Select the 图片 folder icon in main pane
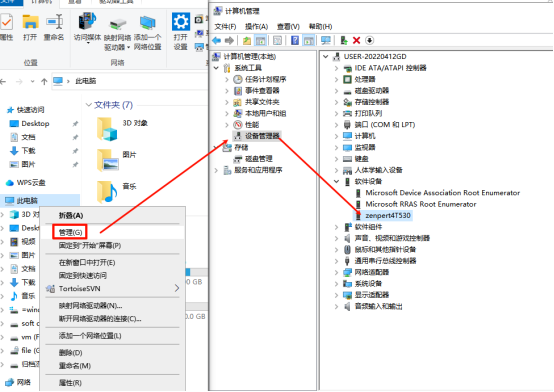The image size is (554, 392). point(107,160)
